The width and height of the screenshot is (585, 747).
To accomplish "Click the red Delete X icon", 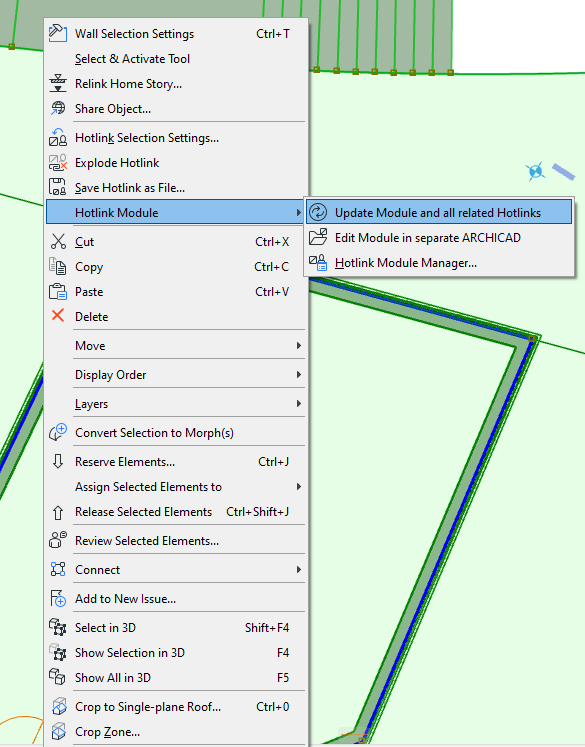I will pos(58,315).
